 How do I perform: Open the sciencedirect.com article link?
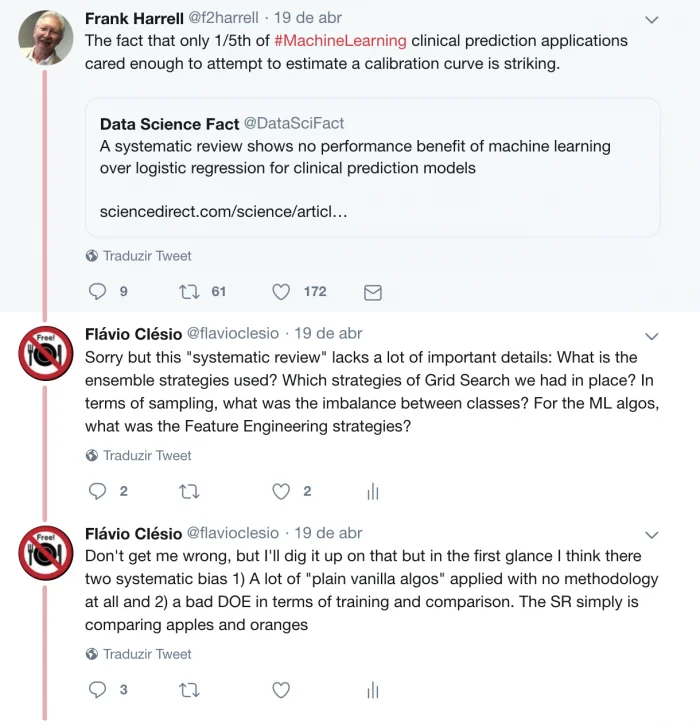223,212
